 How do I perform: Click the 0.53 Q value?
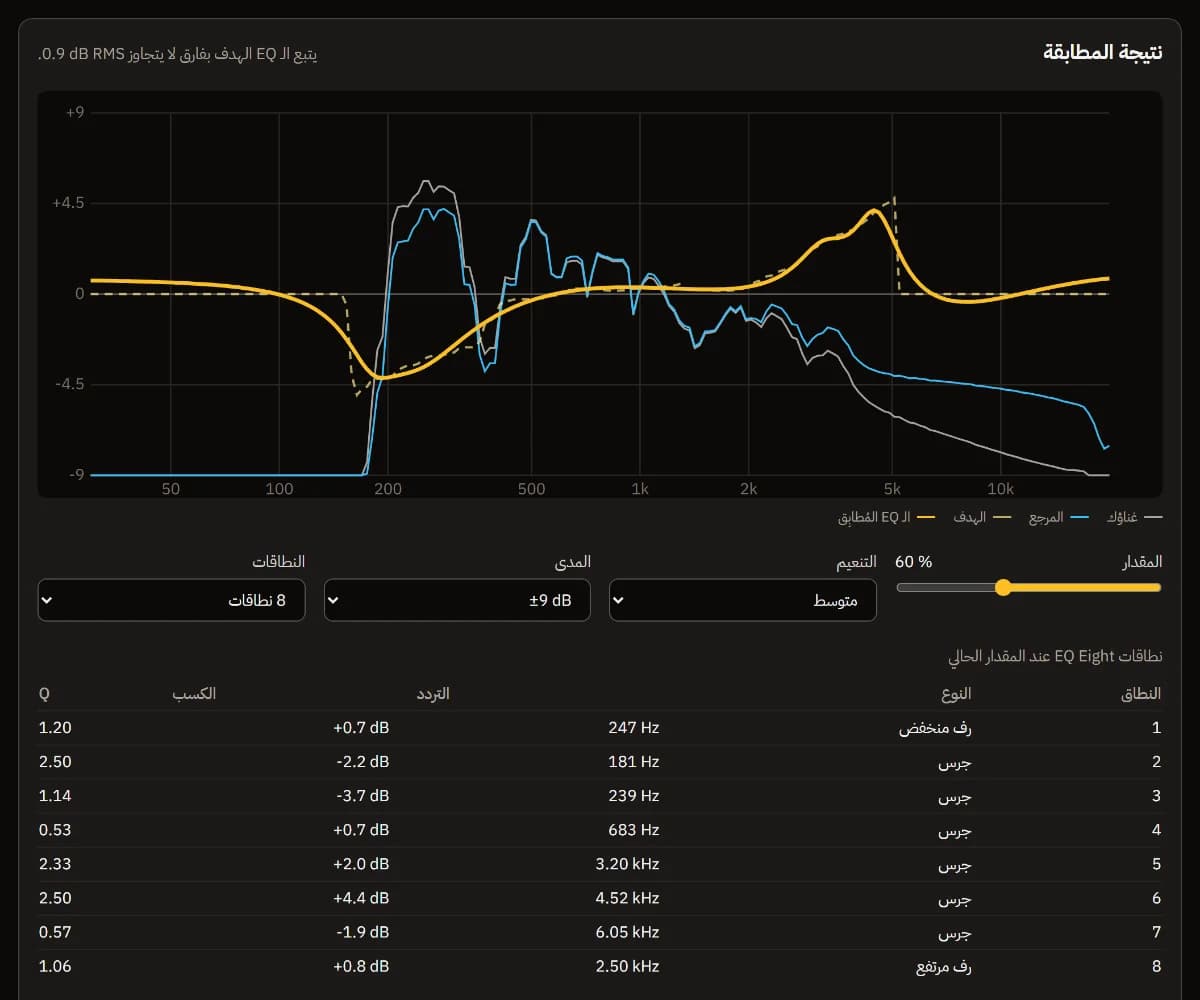tap(55, 830)
